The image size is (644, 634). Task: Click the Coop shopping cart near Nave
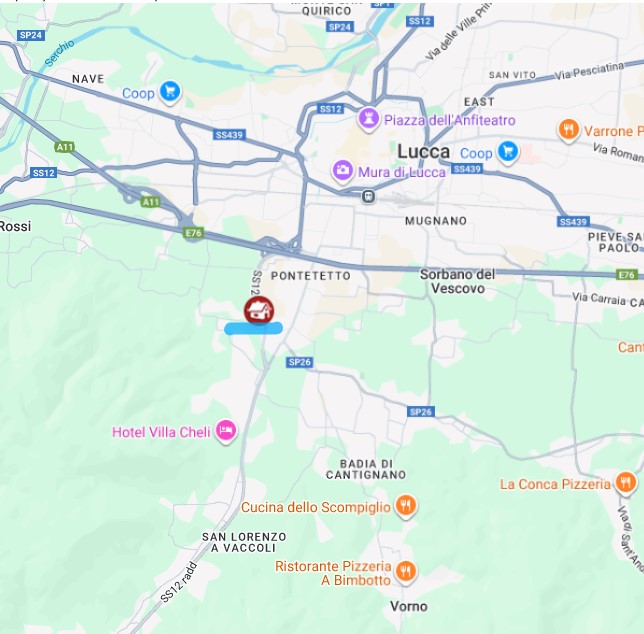pyautogui.click(x=170, y=92)
